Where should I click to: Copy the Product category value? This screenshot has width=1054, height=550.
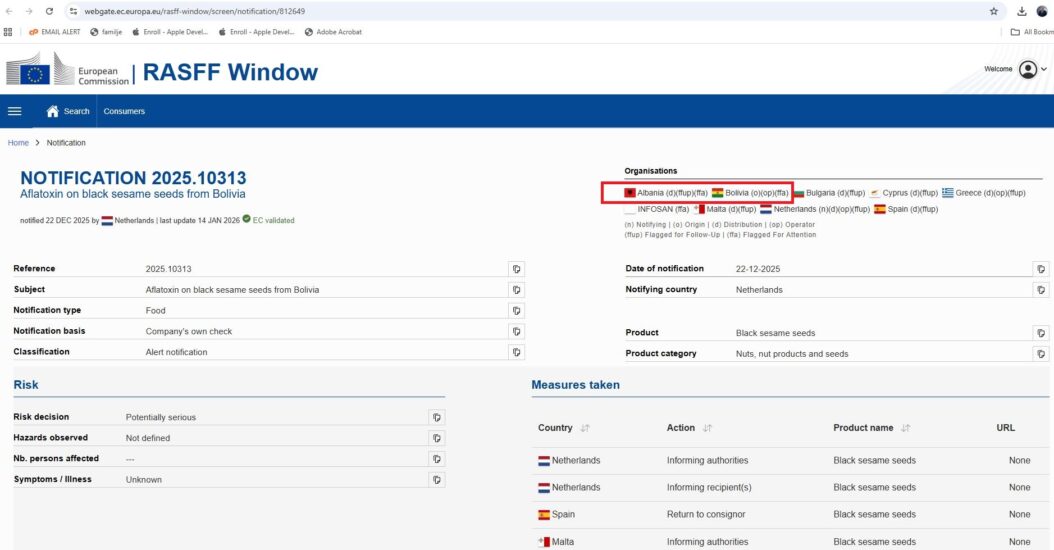pos(1041,353)
